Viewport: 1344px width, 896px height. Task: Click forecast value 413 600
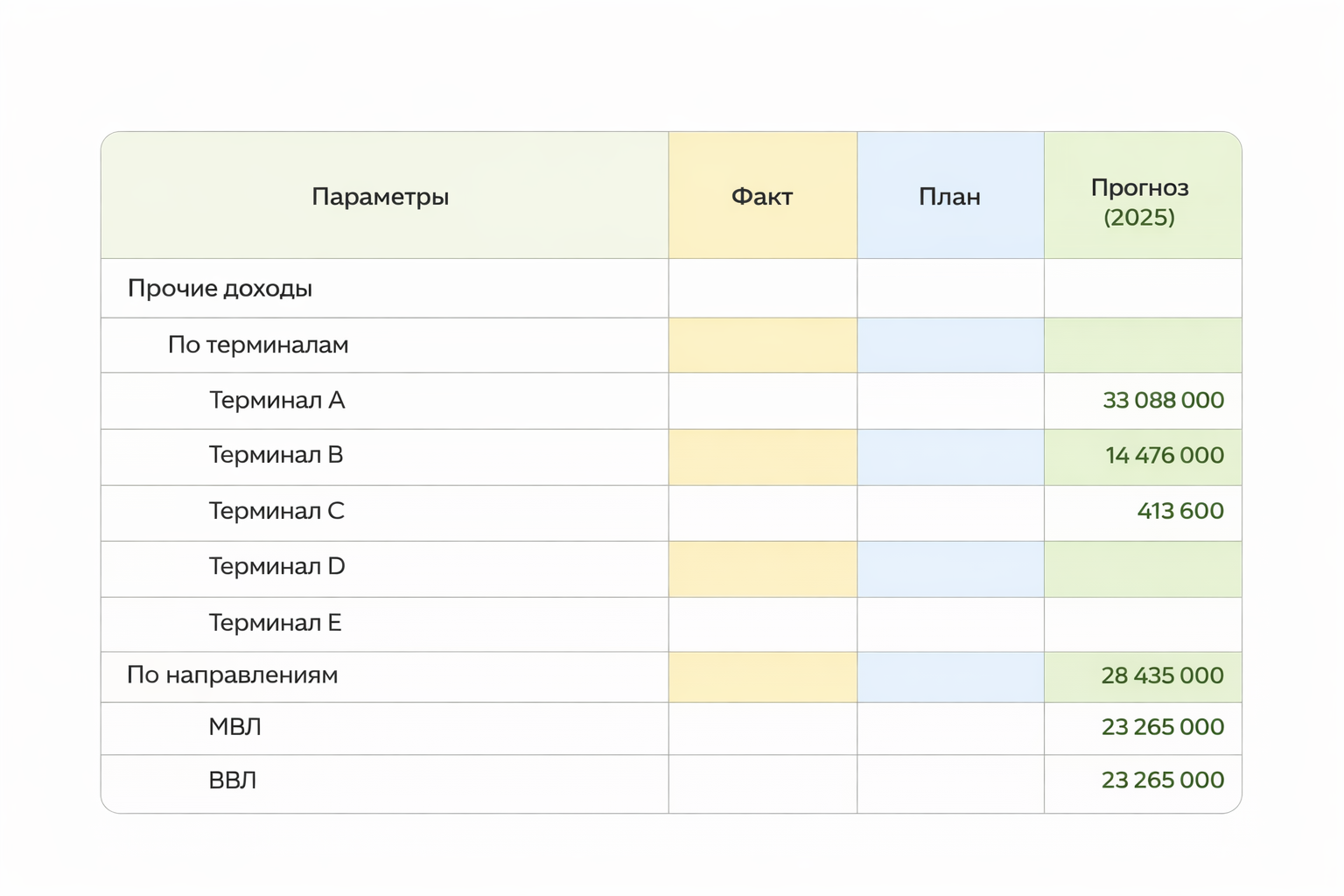coord(1179,511)
